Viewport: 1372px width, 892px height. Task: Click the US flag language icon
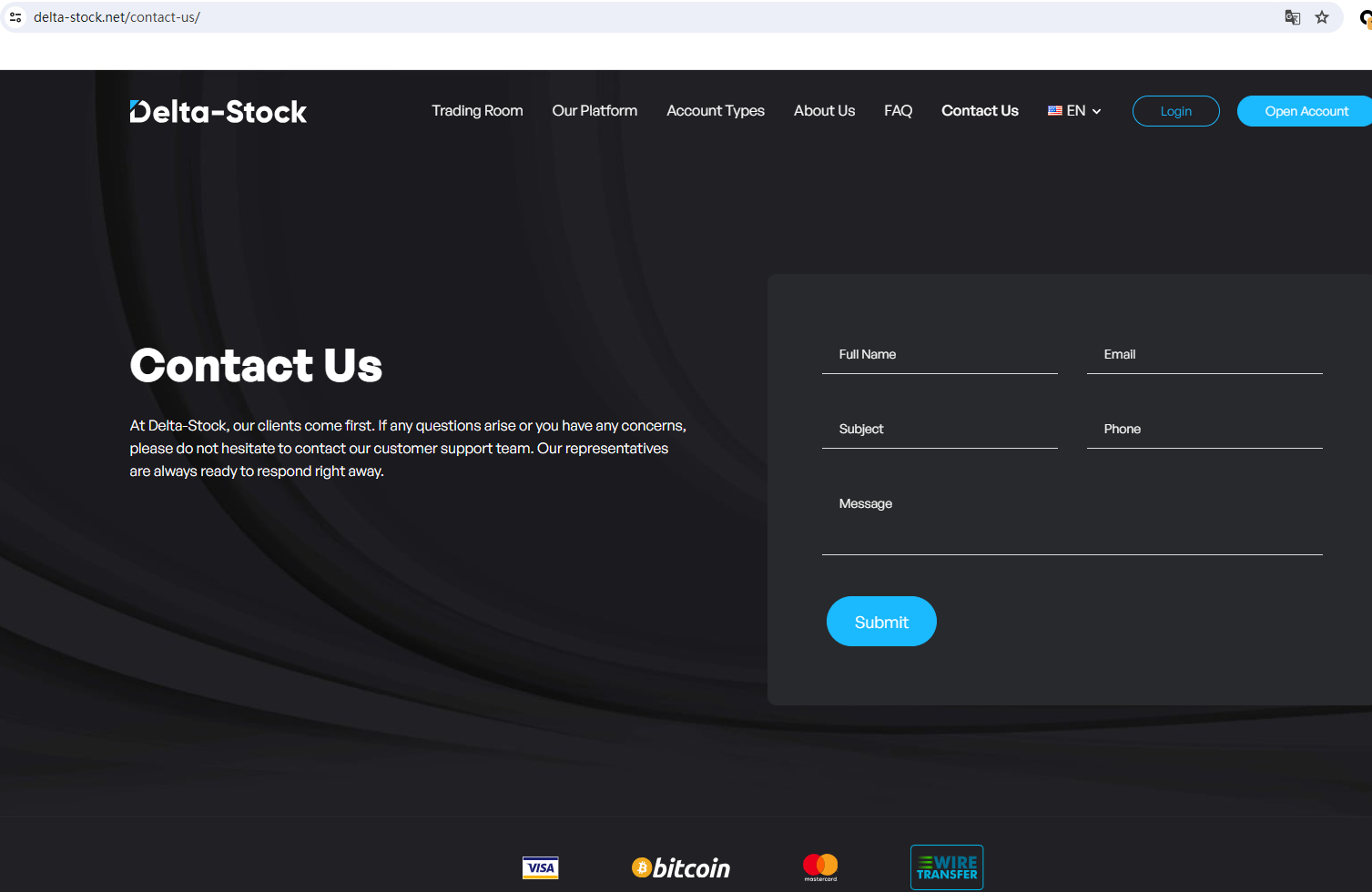(1055, 111)
